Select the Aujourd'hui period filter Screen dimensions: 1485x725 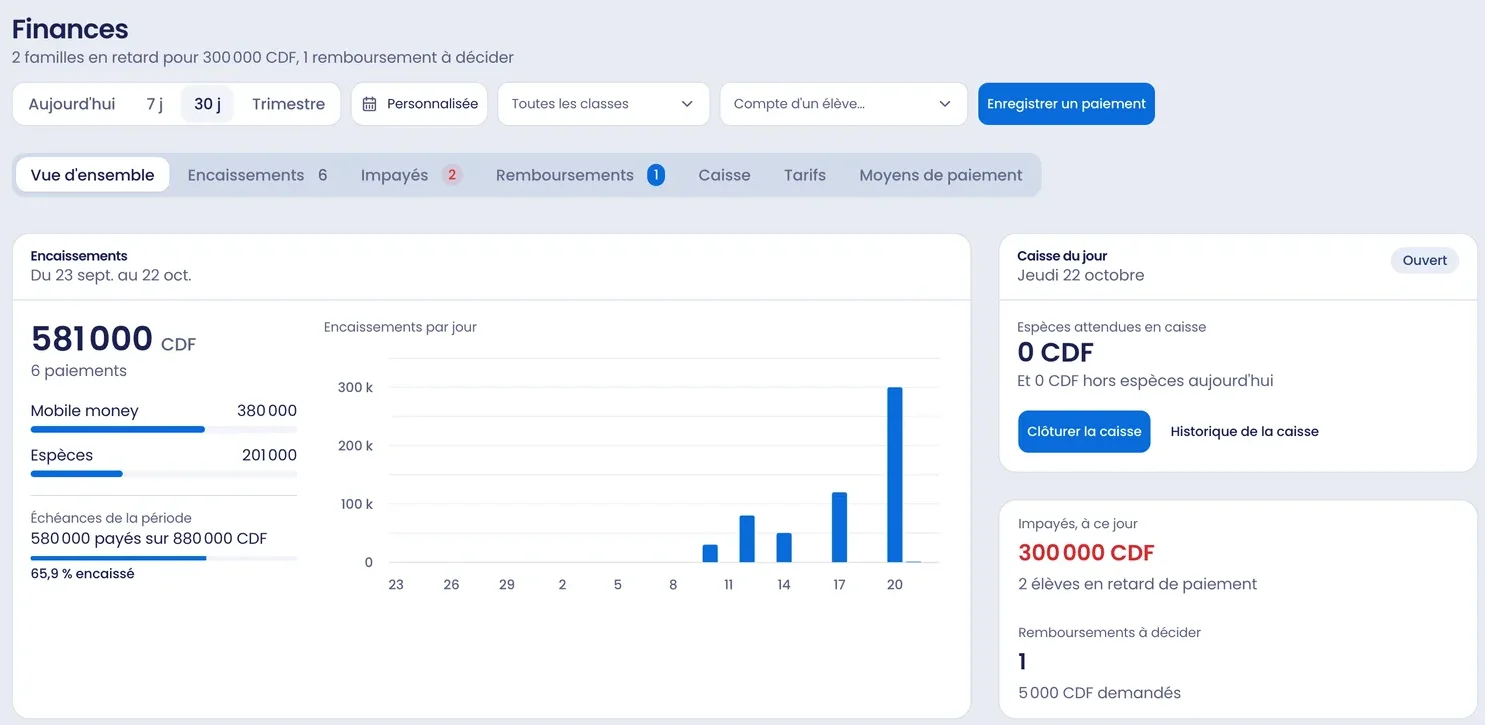coord(72,104)
